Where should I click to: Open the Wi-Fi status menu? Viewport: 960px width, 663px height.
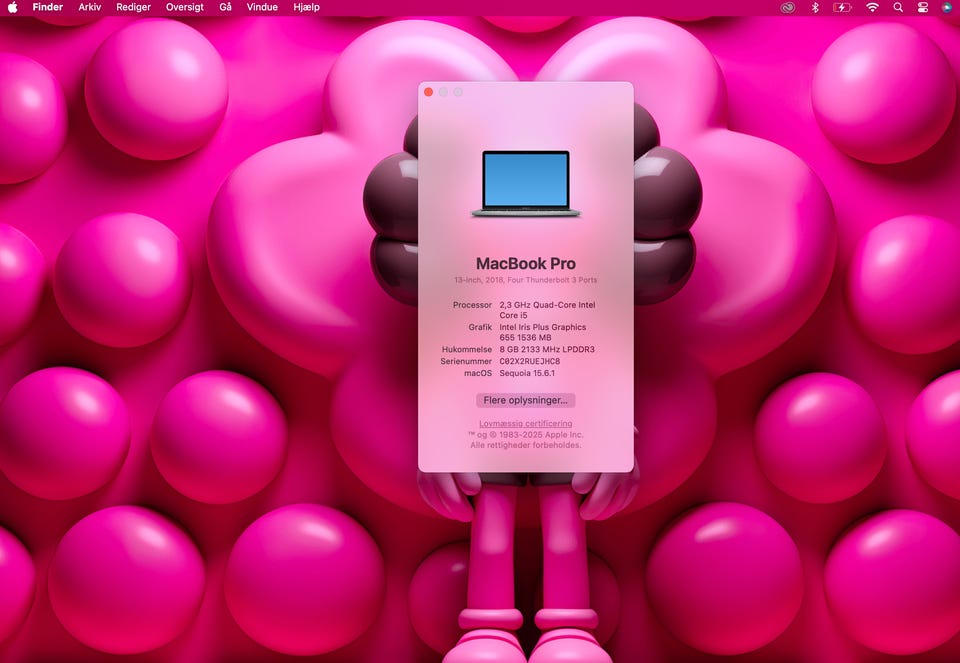(872, 7)
